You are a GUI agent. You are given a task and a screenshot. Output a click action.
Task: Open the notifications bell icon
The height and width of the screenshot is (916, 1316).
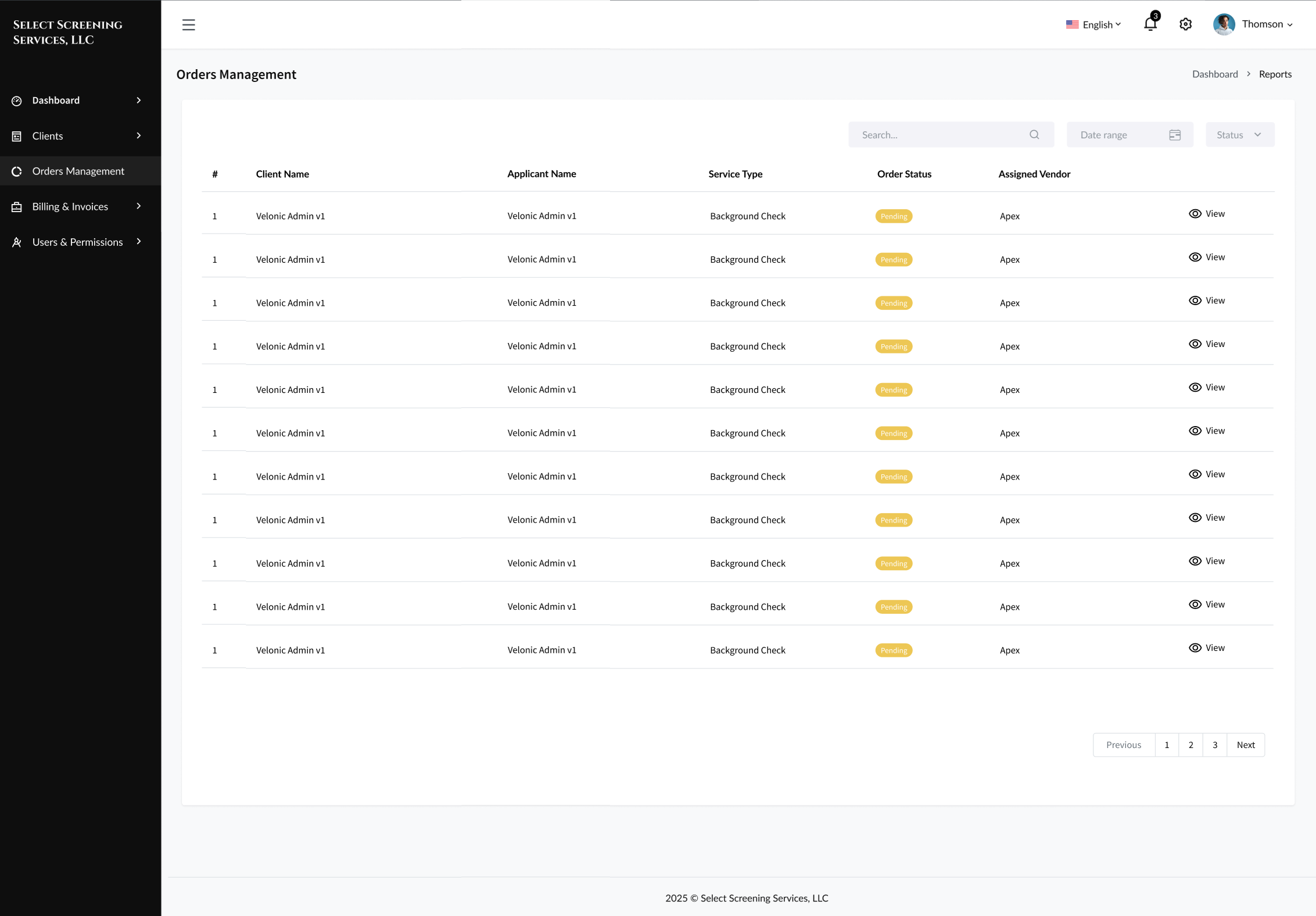pos(1150,24)
